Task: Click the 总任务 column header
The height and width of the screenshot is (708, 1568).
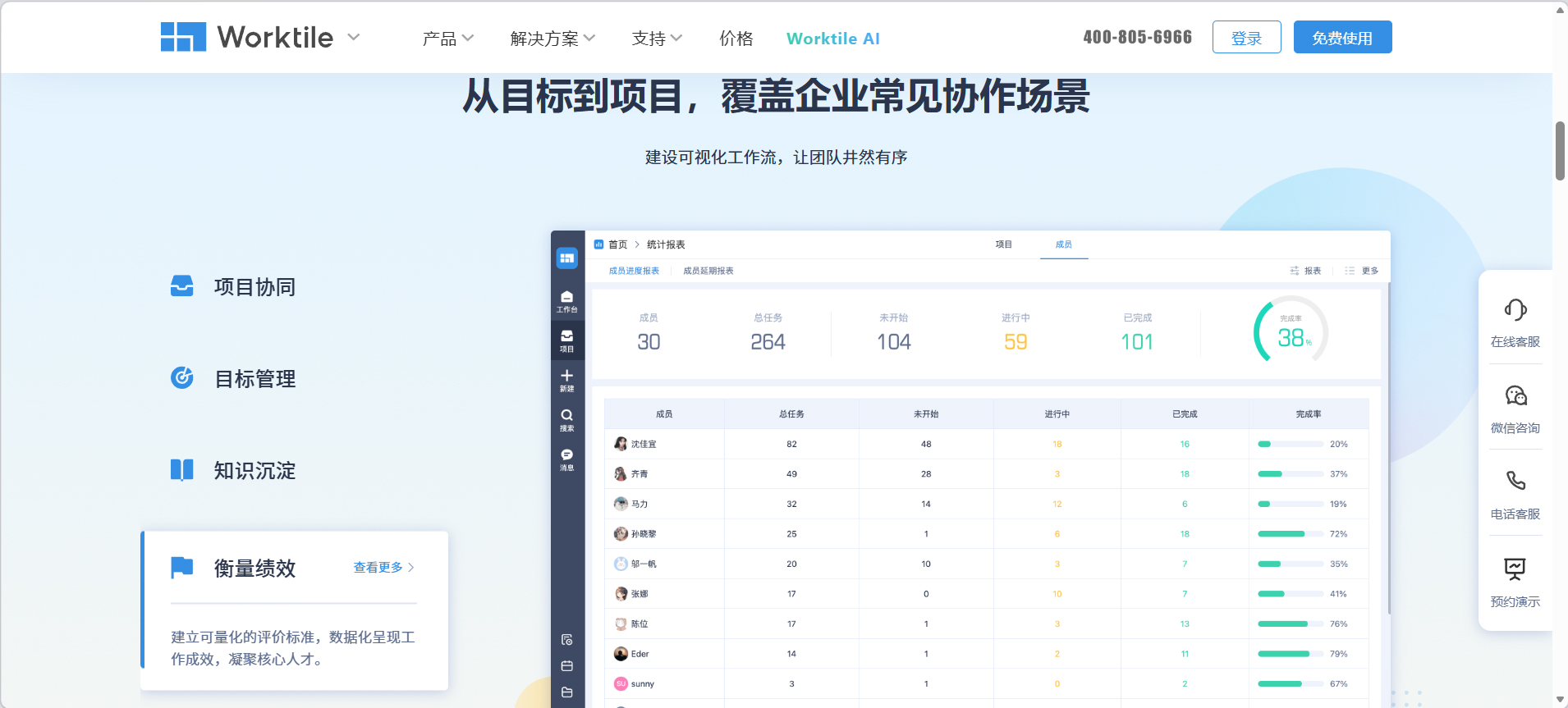Action: click(x=791, y=414)
